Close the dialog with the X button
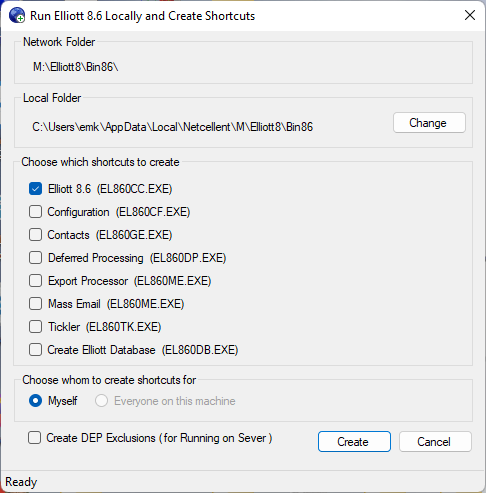486x493 pixels. coord(470,15)
